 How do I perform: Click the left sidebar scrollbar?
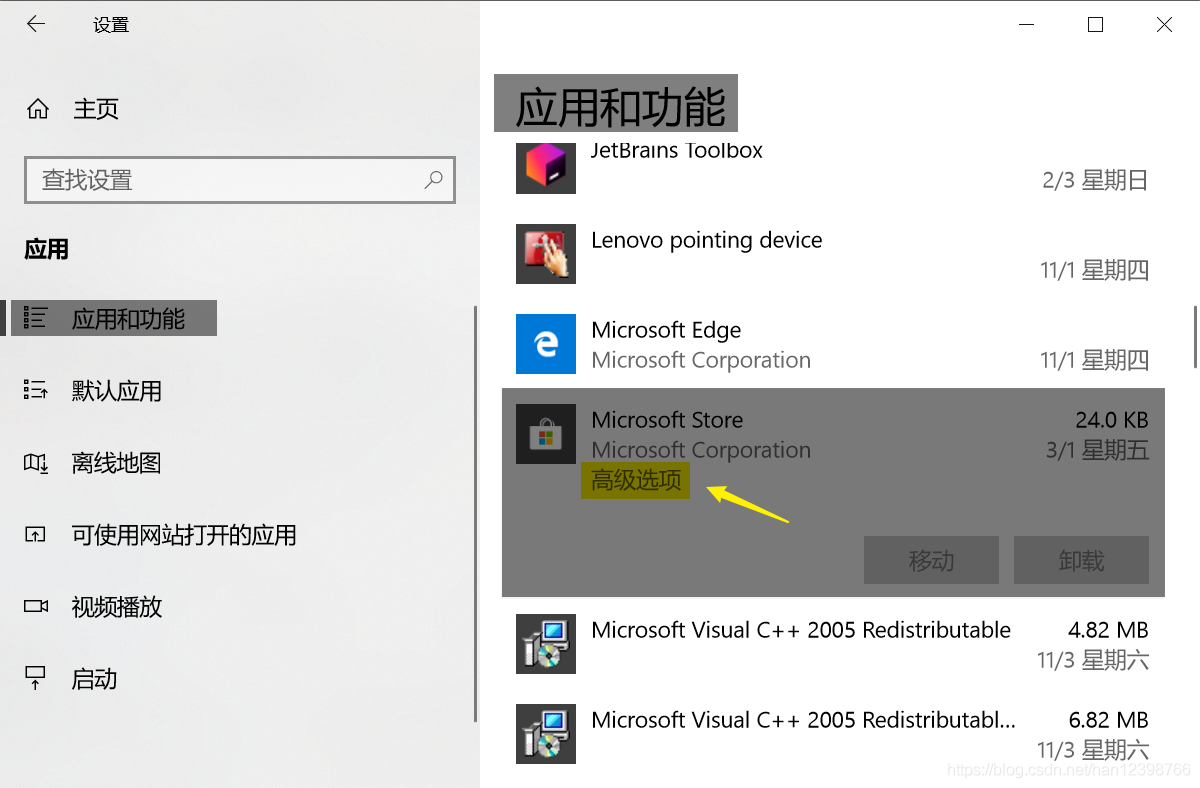(x=475, y=513)
